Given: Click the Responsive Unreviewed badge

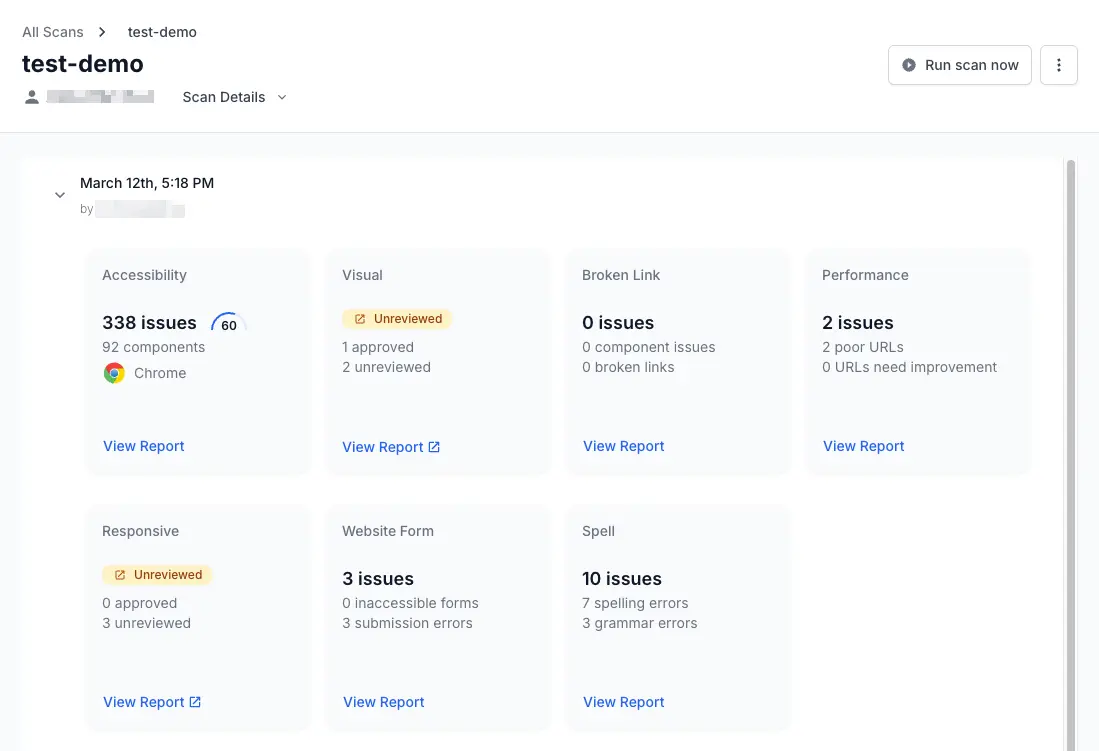Looking at the screenshot, I should (x=157, y=575).
